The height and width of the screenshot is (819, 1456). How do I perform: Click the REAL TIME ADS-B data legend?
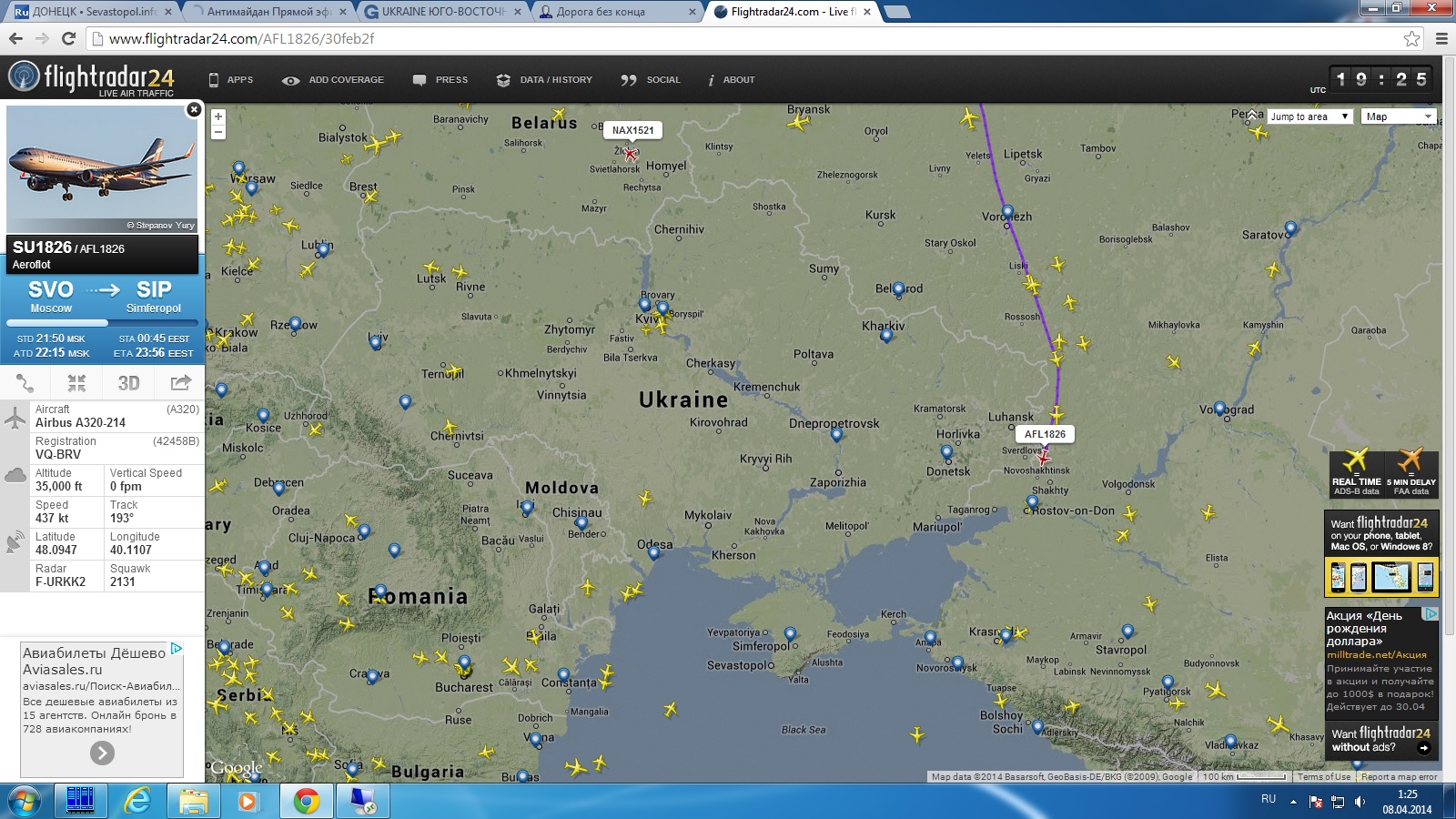pos(1356,473)
